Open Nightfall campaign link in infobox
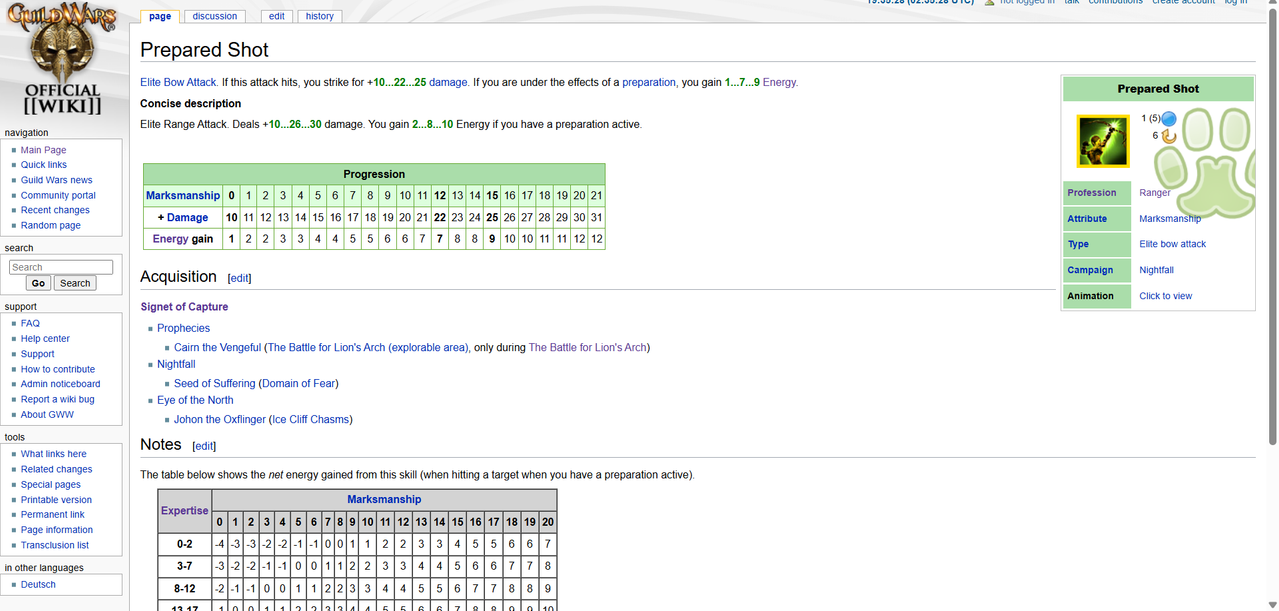 point(1156,270)
